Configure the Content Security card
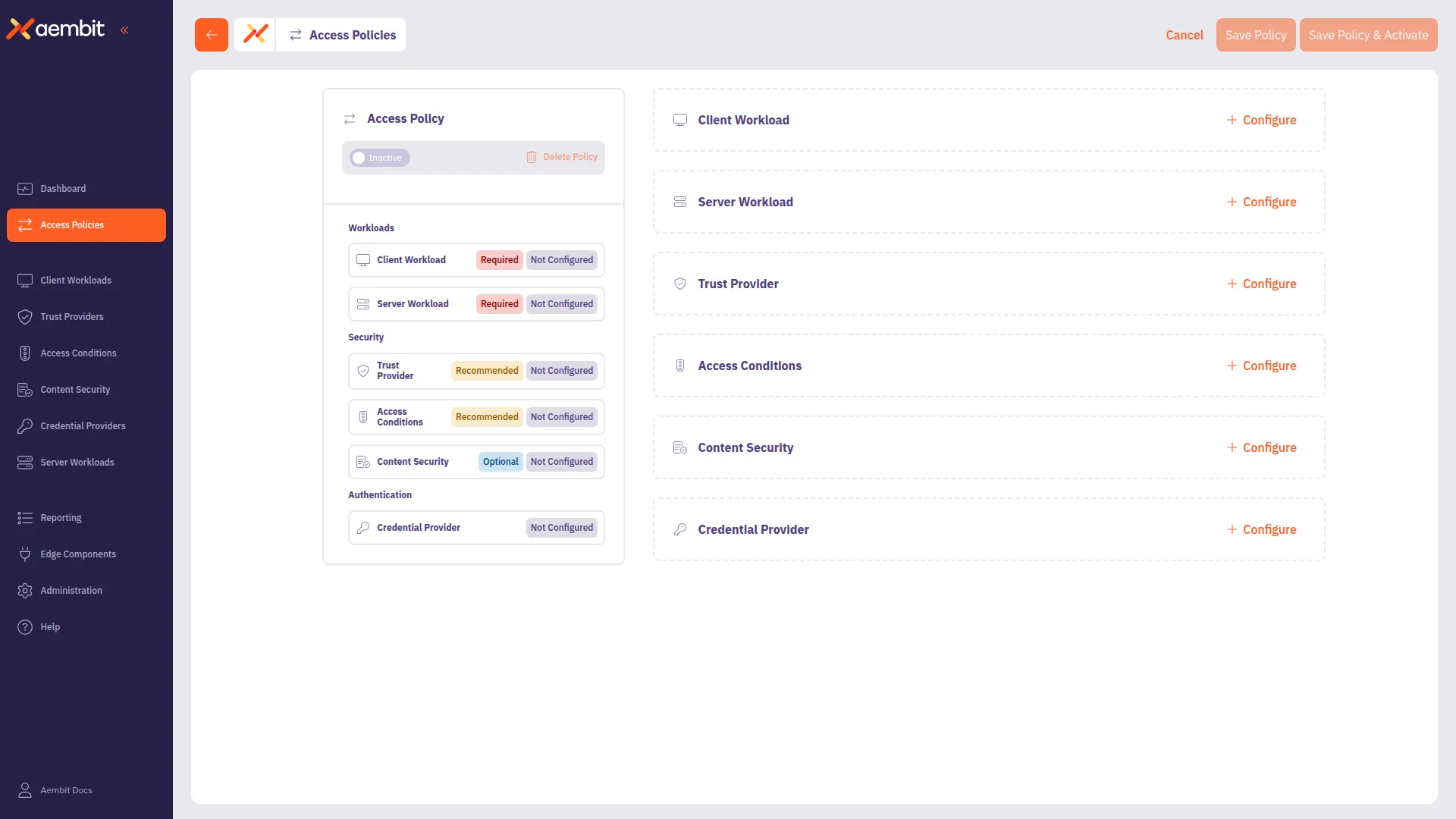This screenshot has width=1456, height=819. click(x=1261, y=447)
